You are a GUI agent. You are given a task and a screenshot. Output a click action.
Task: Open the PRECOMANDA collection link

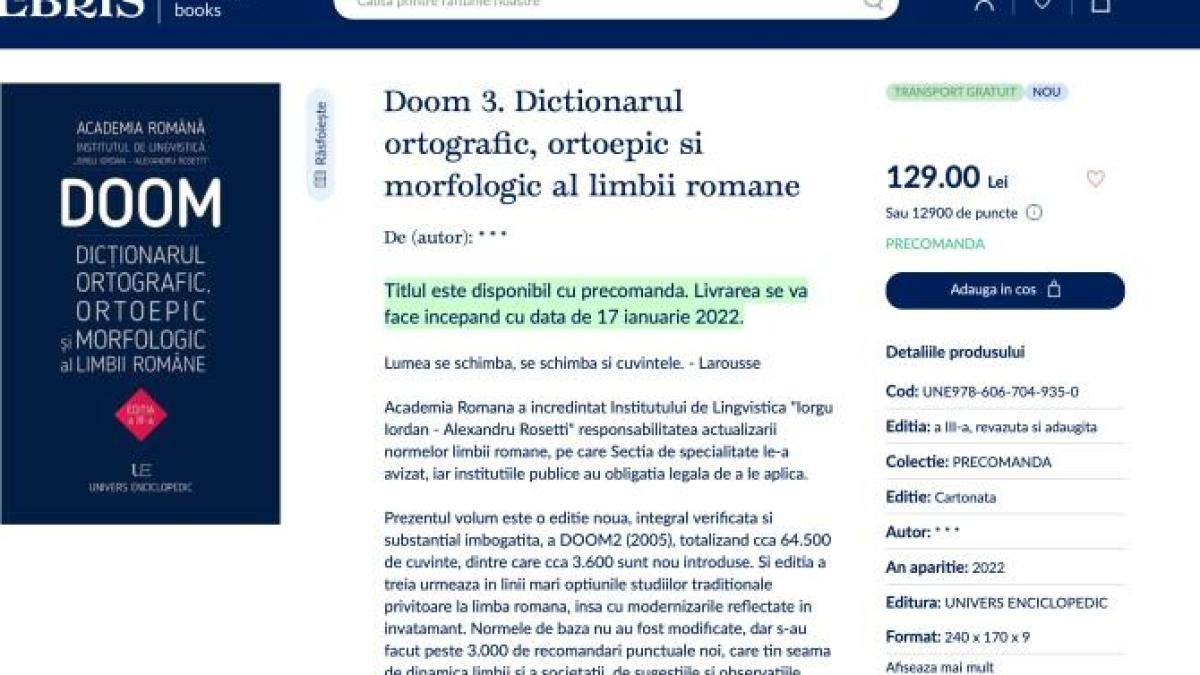[1002, 462]
